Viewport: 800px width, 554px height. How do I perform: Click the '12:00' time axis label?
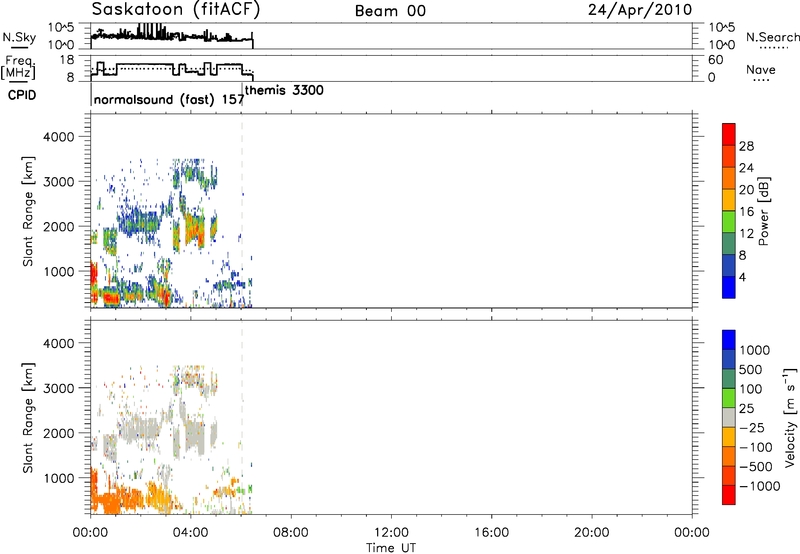point(391,533)
